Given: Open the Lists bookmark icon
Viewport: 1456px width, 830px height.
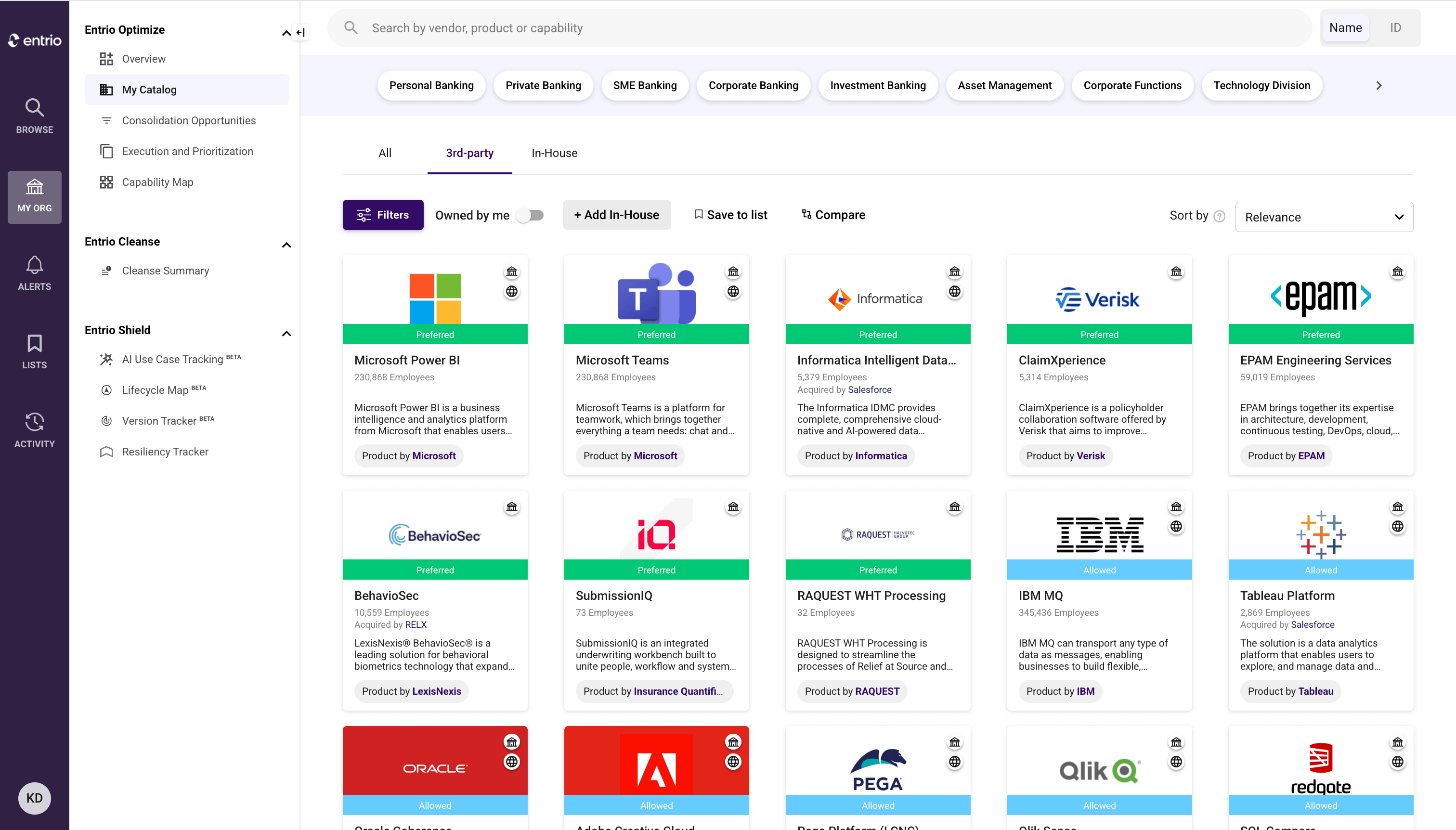Looking at the screenshot, I should [x=34, y=352].
